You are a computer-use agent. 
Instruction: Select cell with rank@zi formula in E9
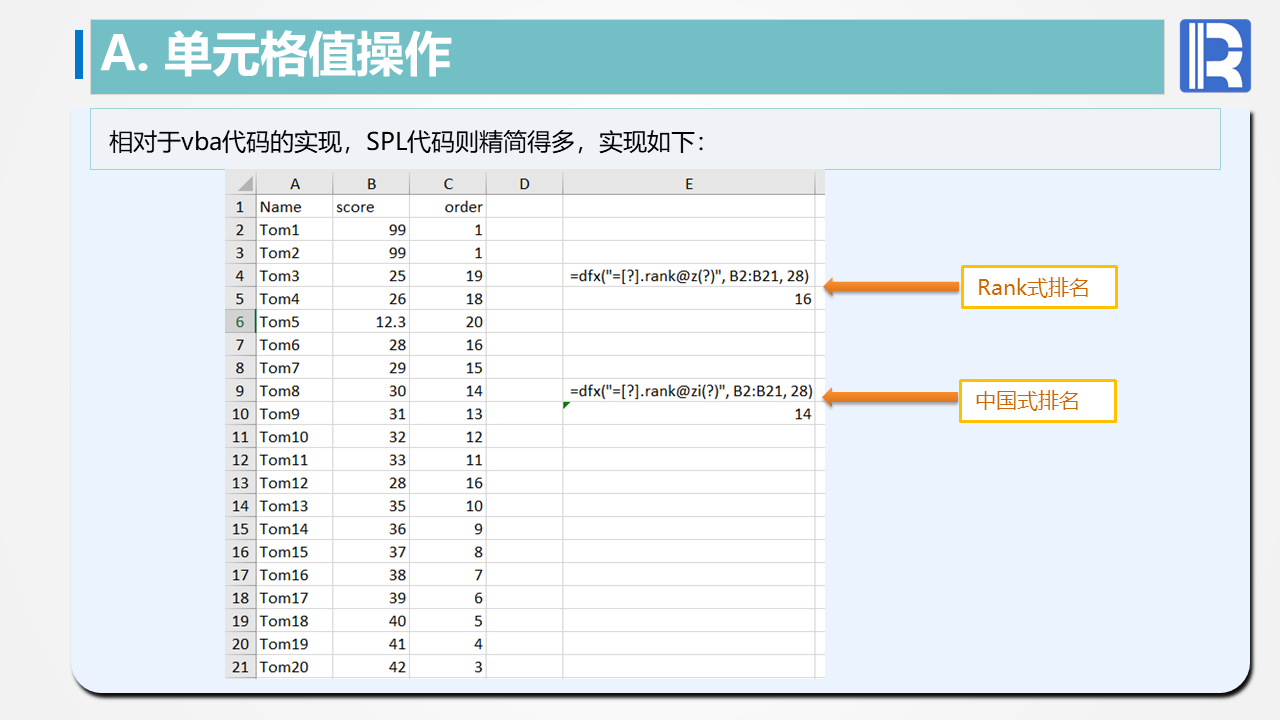[689, 391]
